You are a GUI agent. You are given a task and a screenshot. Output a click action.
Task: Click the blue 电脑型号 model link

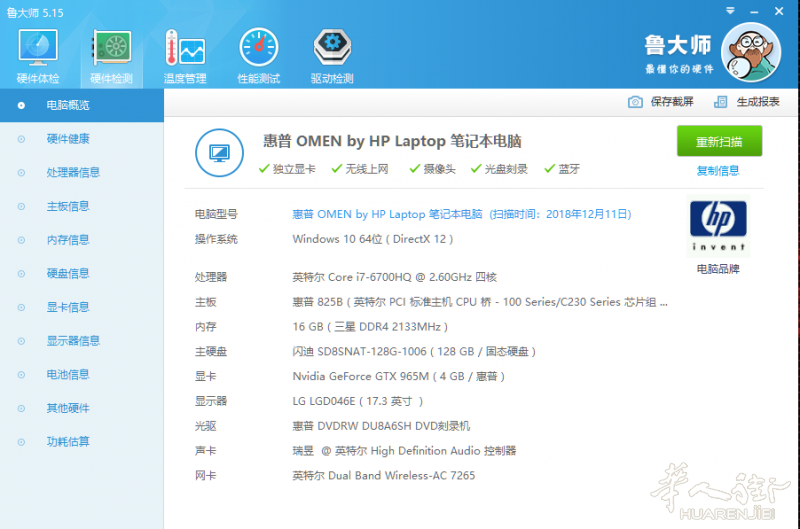(x=462, y=214)
